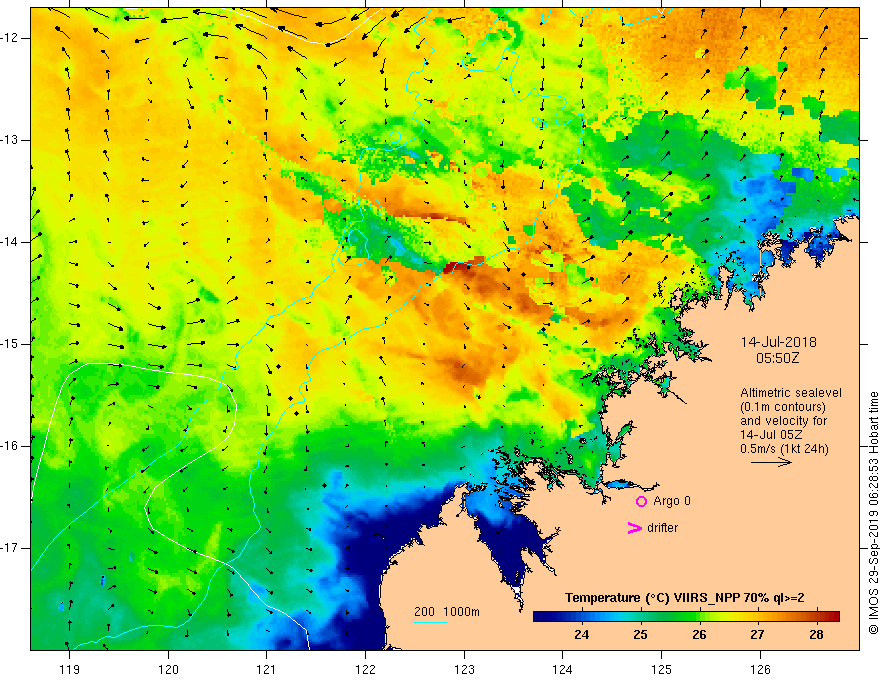Click the Temperature VIIRS_NPP colorbar title
This screenshot has width=880, height=680.
[685, 598]
